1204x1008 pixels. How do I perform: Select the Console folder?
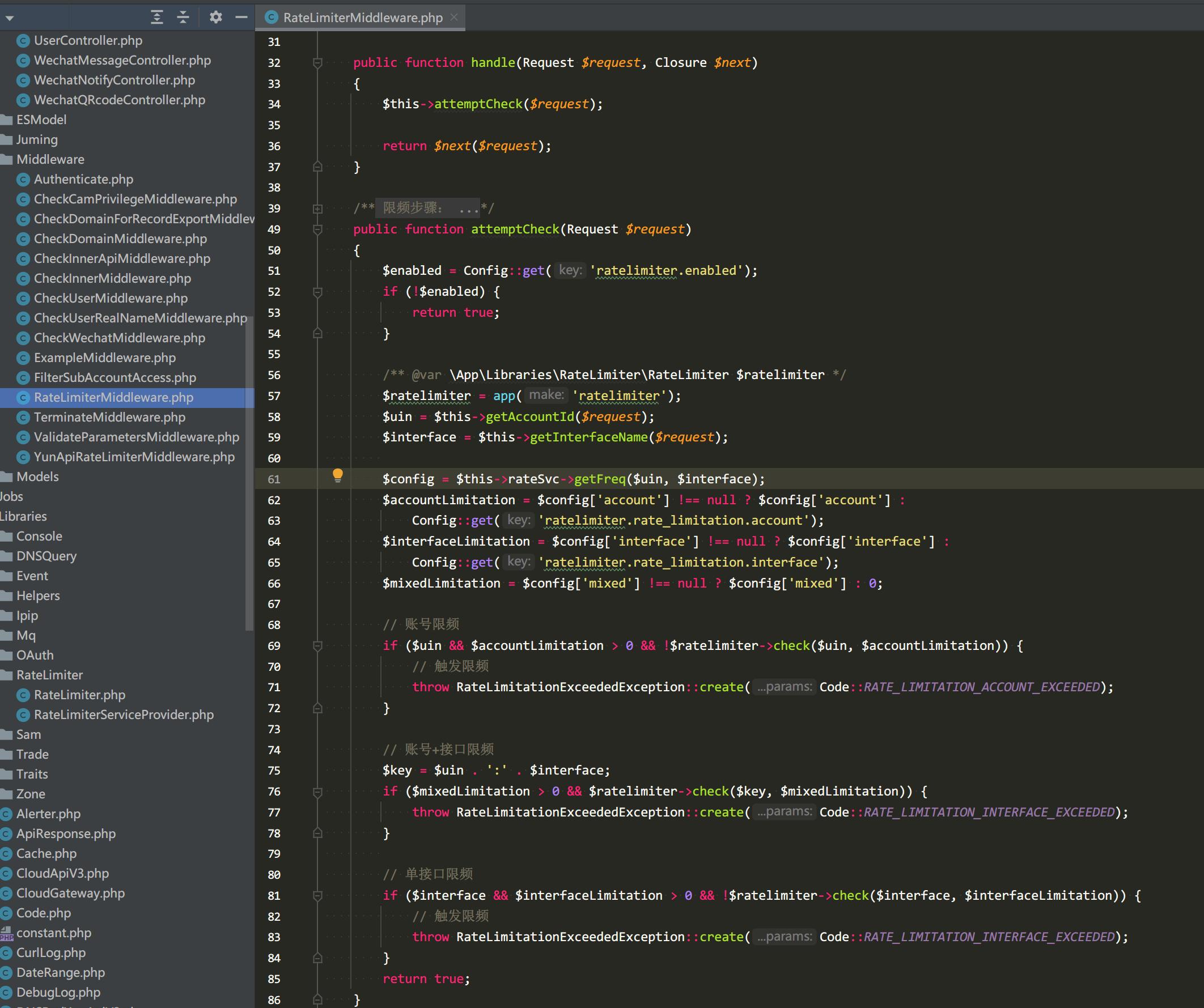coord(39,537)
